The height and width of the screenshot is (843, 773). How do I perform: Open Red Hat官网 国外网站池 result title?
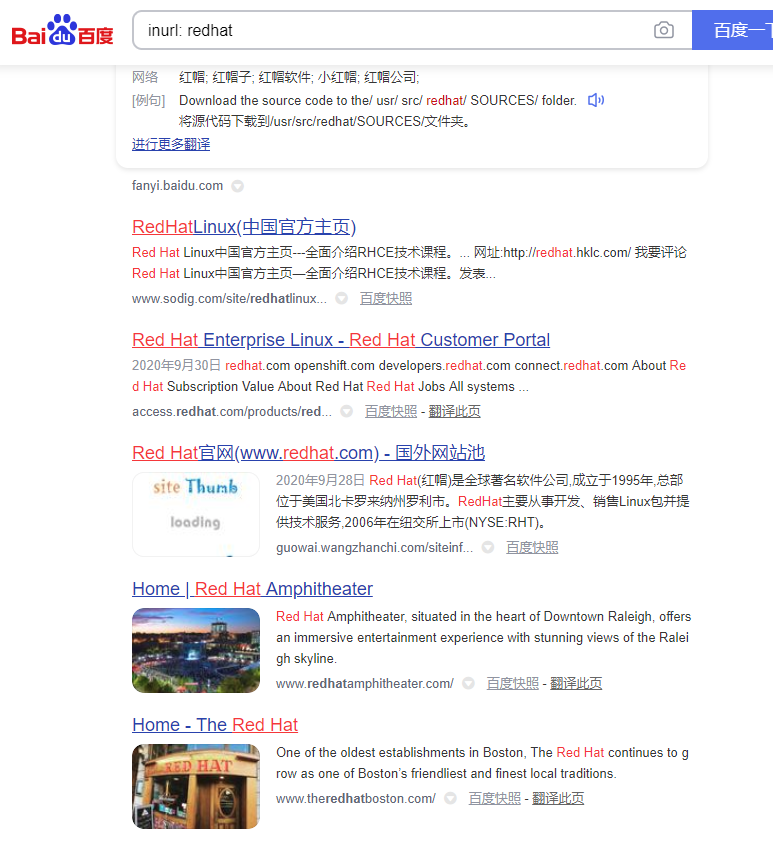pos(309,453)
